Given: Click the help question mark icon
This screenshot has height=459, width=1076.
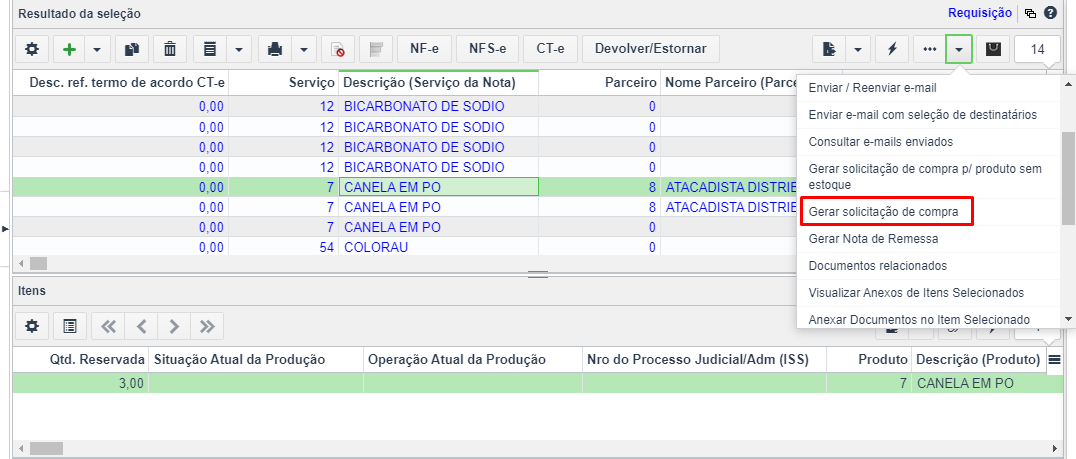Looking at the screenshot, I should 1050,12.
